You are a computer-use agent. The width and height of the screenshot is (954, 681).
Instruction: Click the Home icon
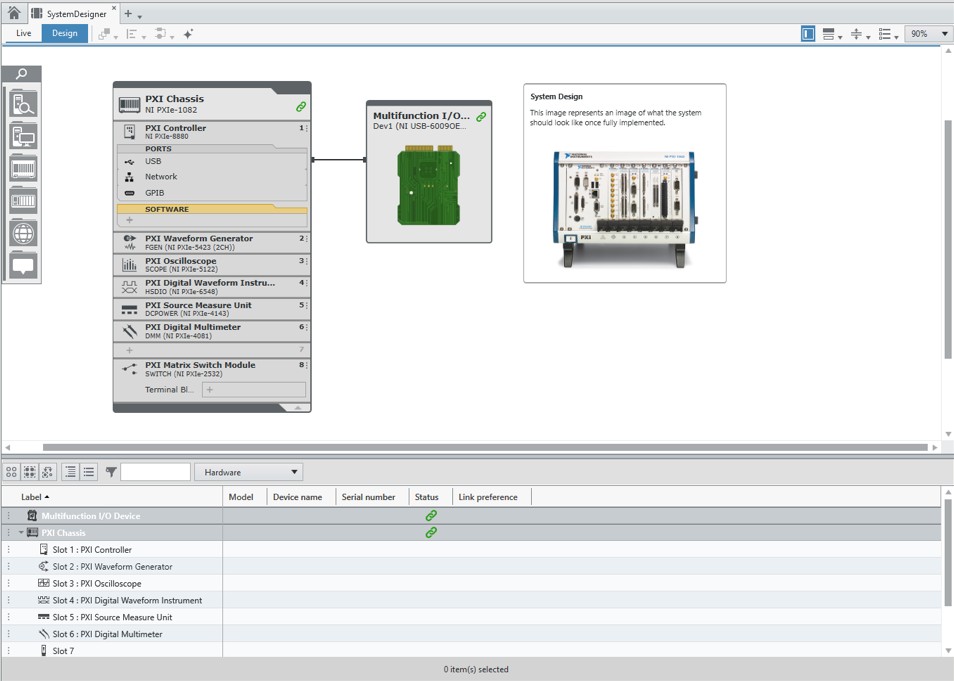point(14,13)
